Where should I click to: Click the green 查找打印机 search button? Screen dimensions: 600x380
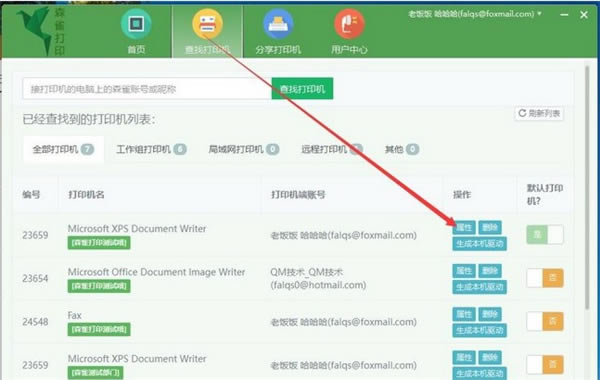pos(302,89)
